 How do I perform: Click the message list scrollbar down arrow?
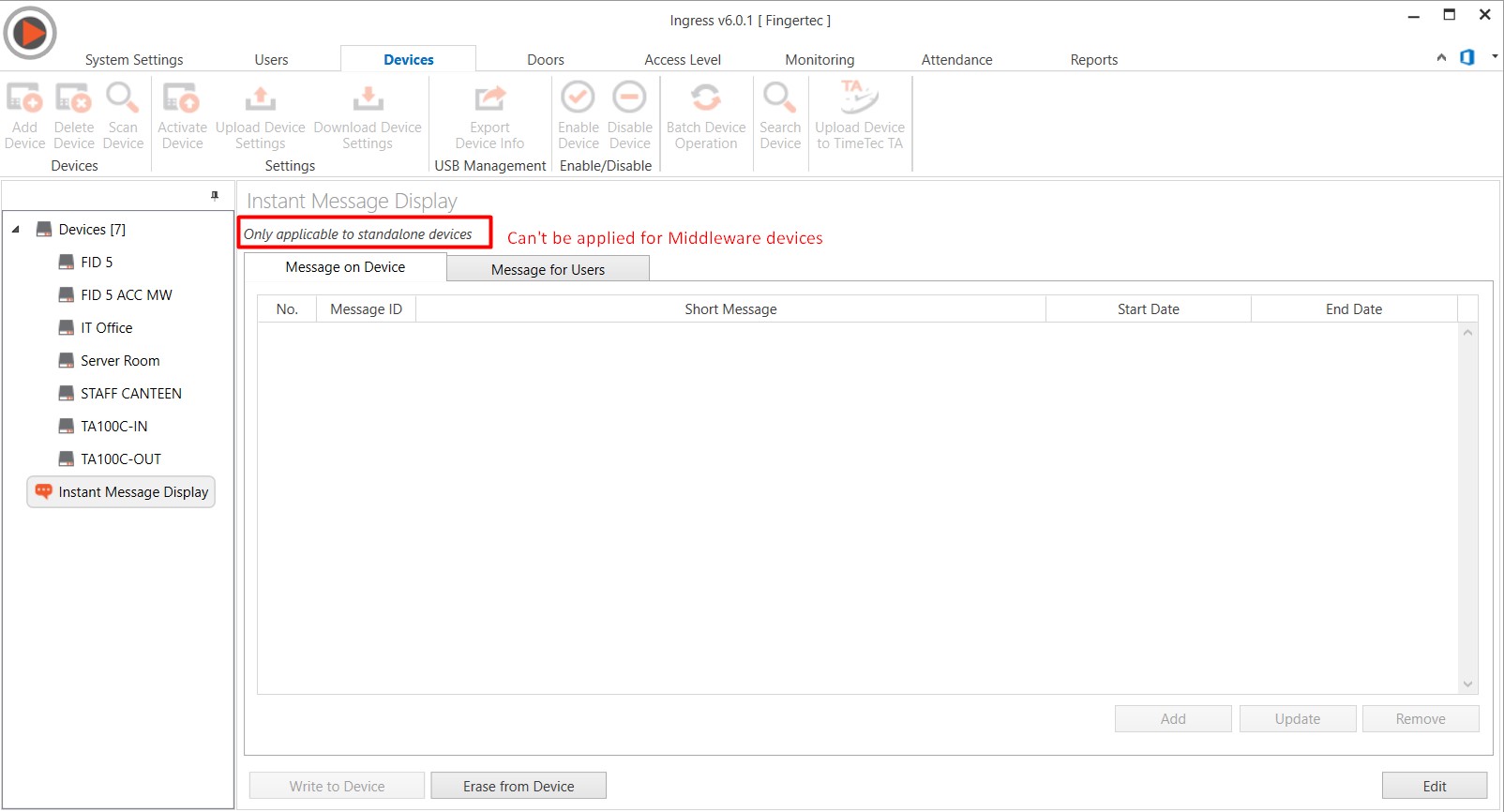(1468, 684)
